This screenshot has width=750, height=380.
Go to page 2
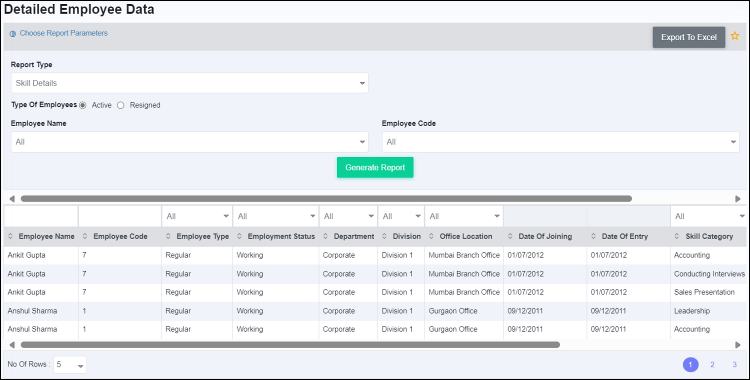(712, 365)
